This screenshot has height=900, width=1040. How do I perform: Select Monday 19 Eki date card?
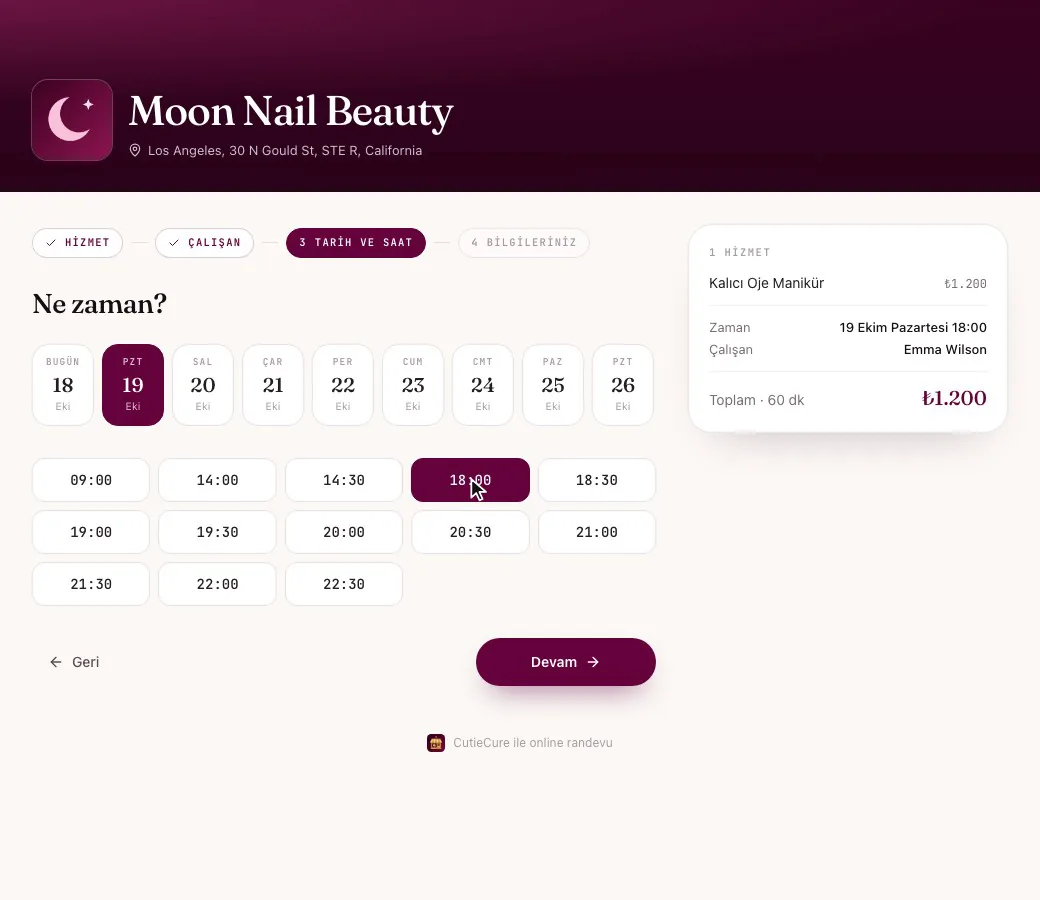click(133, 385)
